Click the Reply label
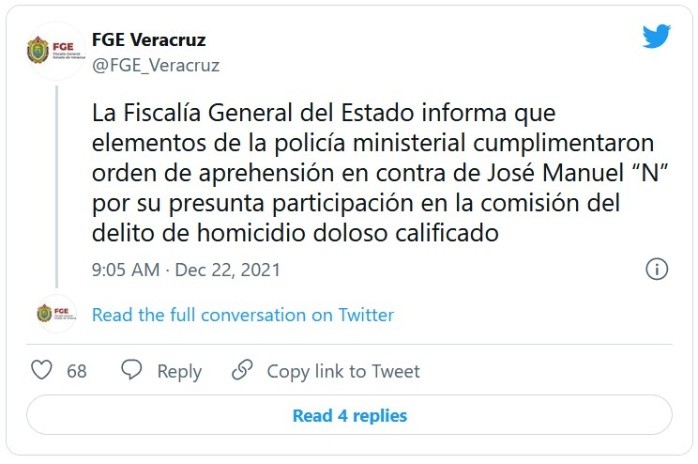This screenshot has width=698, height=464. pyautogui.click(x=179, y=371)
